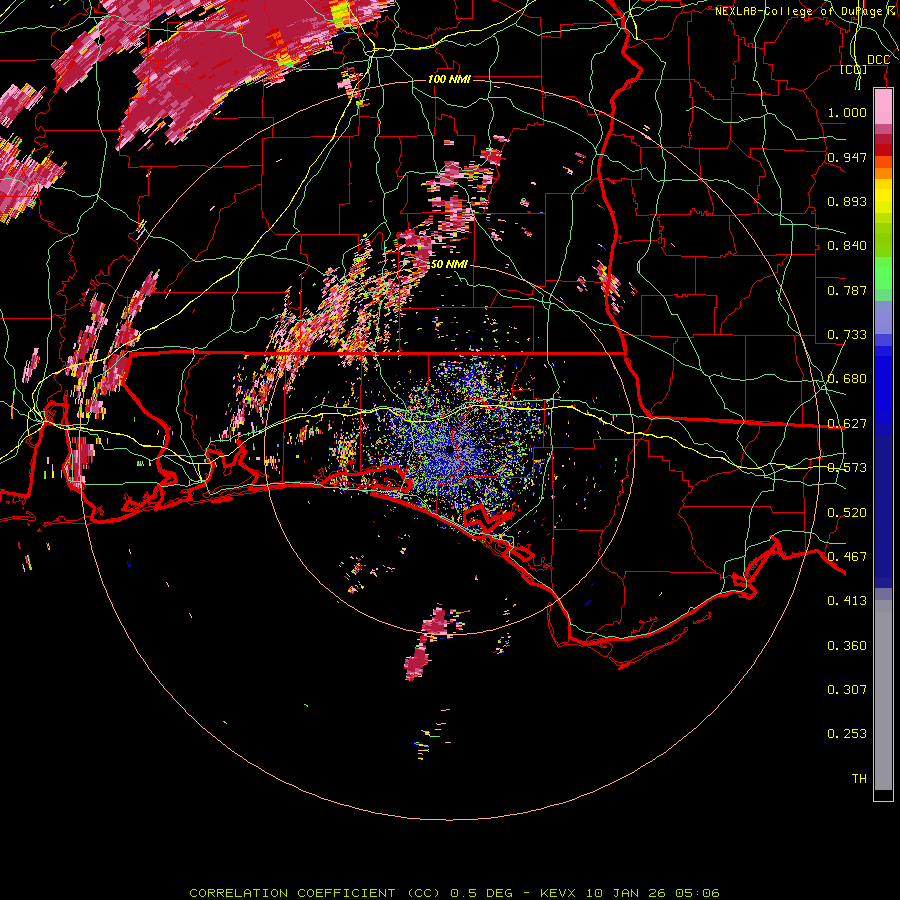Screen dimensions: 900x900
Task: Click the black radar site dot at center
Action: (x=449, y=450)
